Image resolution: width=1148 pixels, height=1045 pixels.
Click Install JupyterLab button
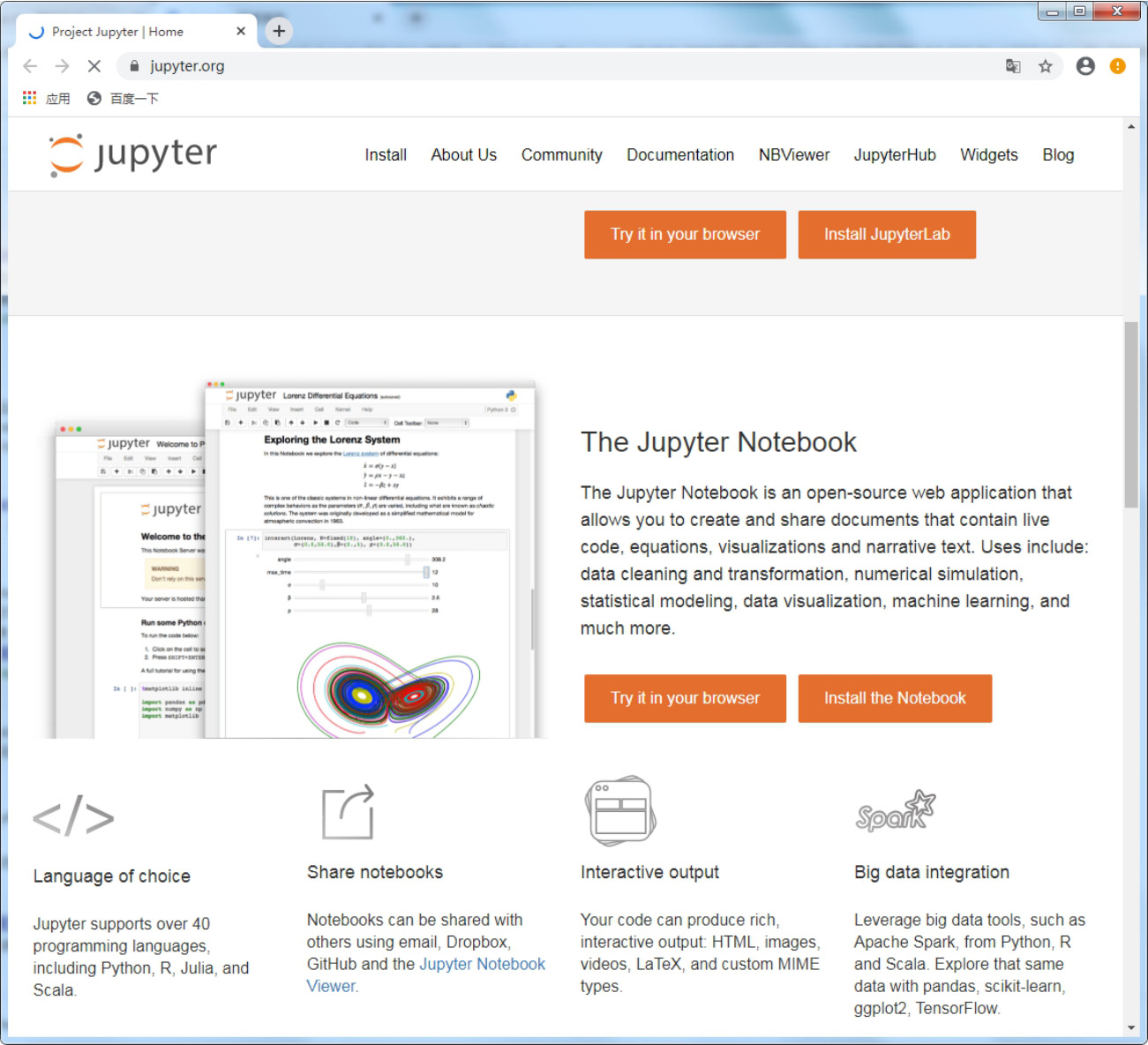pos(887,235)
